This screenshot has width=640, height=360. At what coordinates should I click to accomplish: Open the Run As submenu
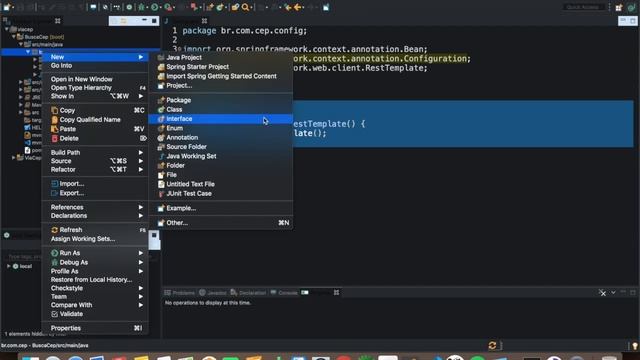tap(95, 253)
